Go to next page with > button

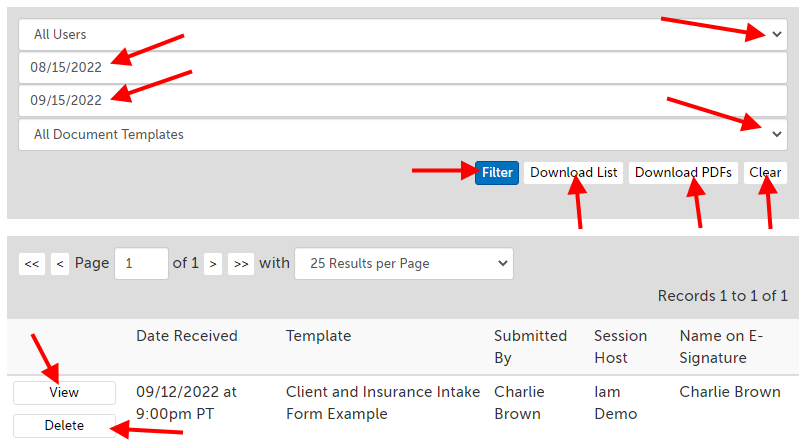point(212,264)
